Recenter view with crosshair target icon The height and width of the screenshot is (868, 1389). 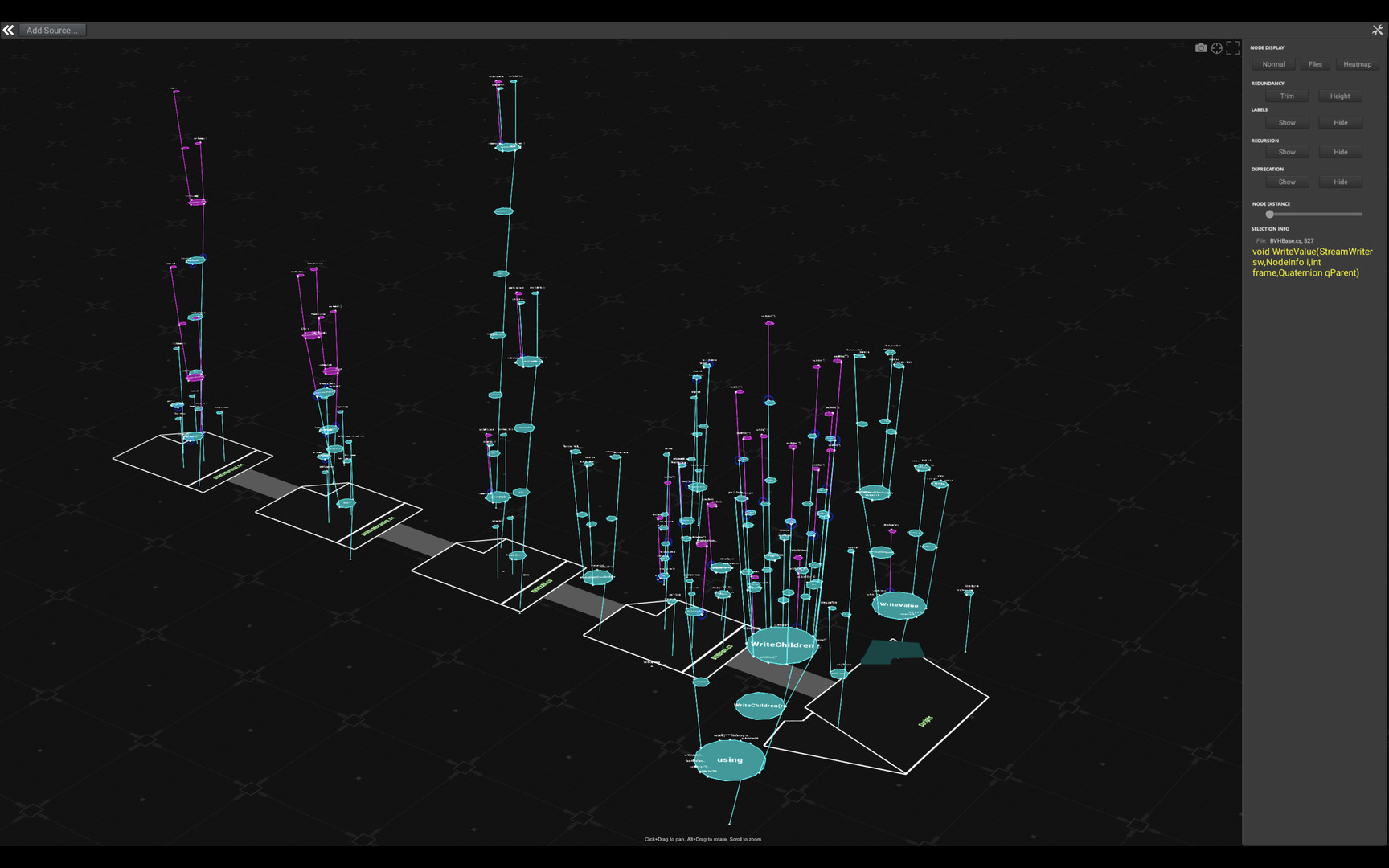(1217, 48)
